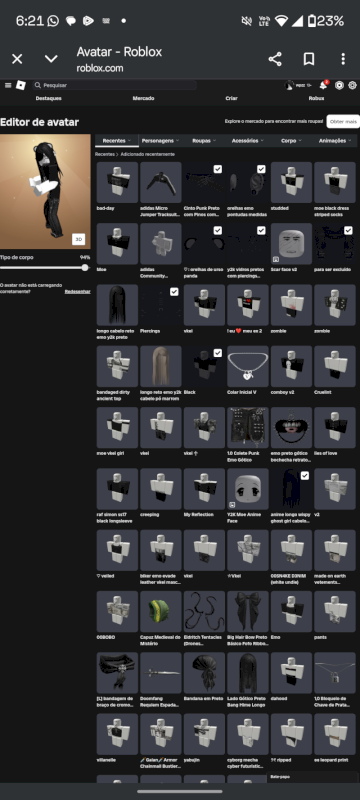
Task: Click the Obter mais button
Action: (343, 121)
